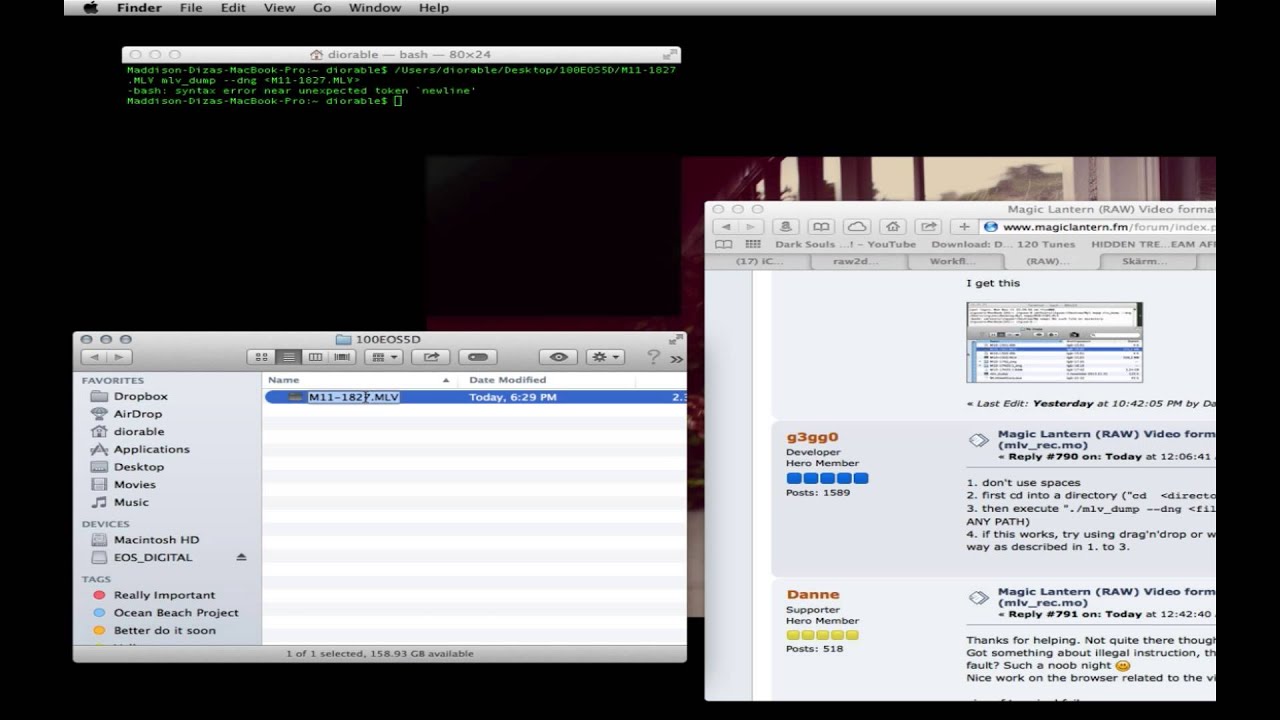Click the Terminal window title bar
Screen dimensions: 1280x720
click(401, 55)
